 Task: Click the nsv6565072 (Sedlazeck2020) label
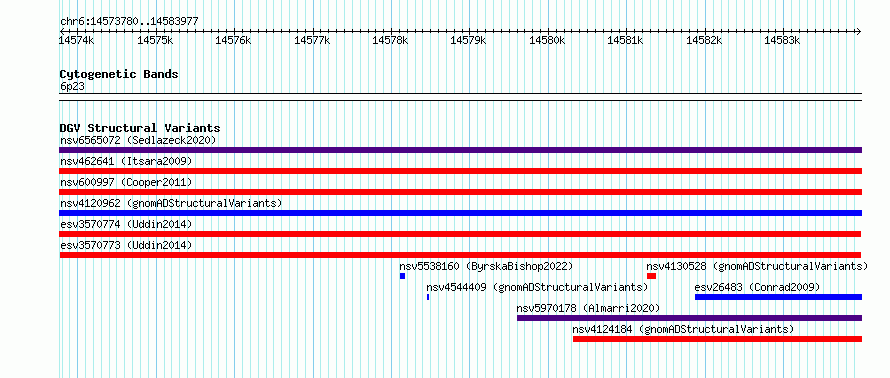(138, 140)
